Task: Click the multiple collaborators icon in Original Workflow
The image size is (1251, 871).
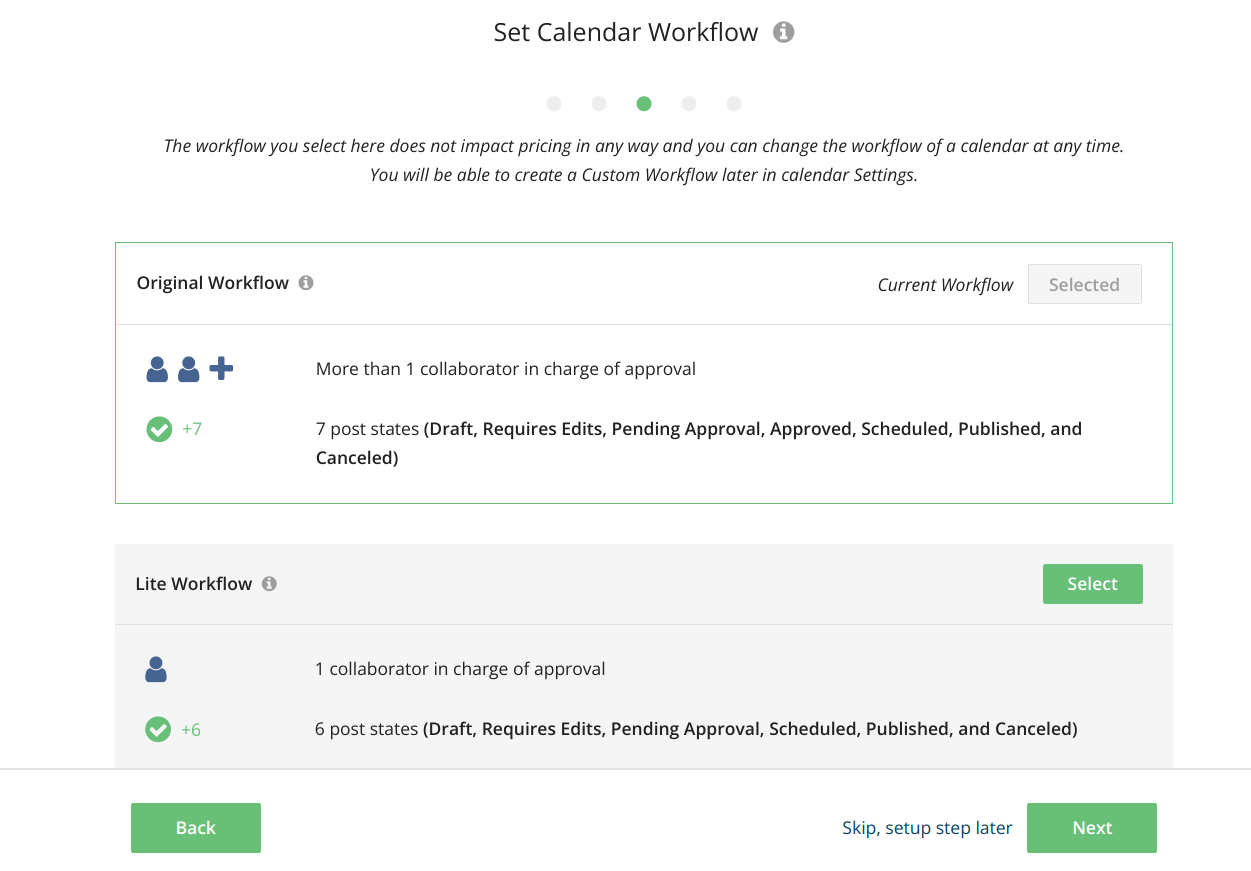Action: click(x=173, y=369)
